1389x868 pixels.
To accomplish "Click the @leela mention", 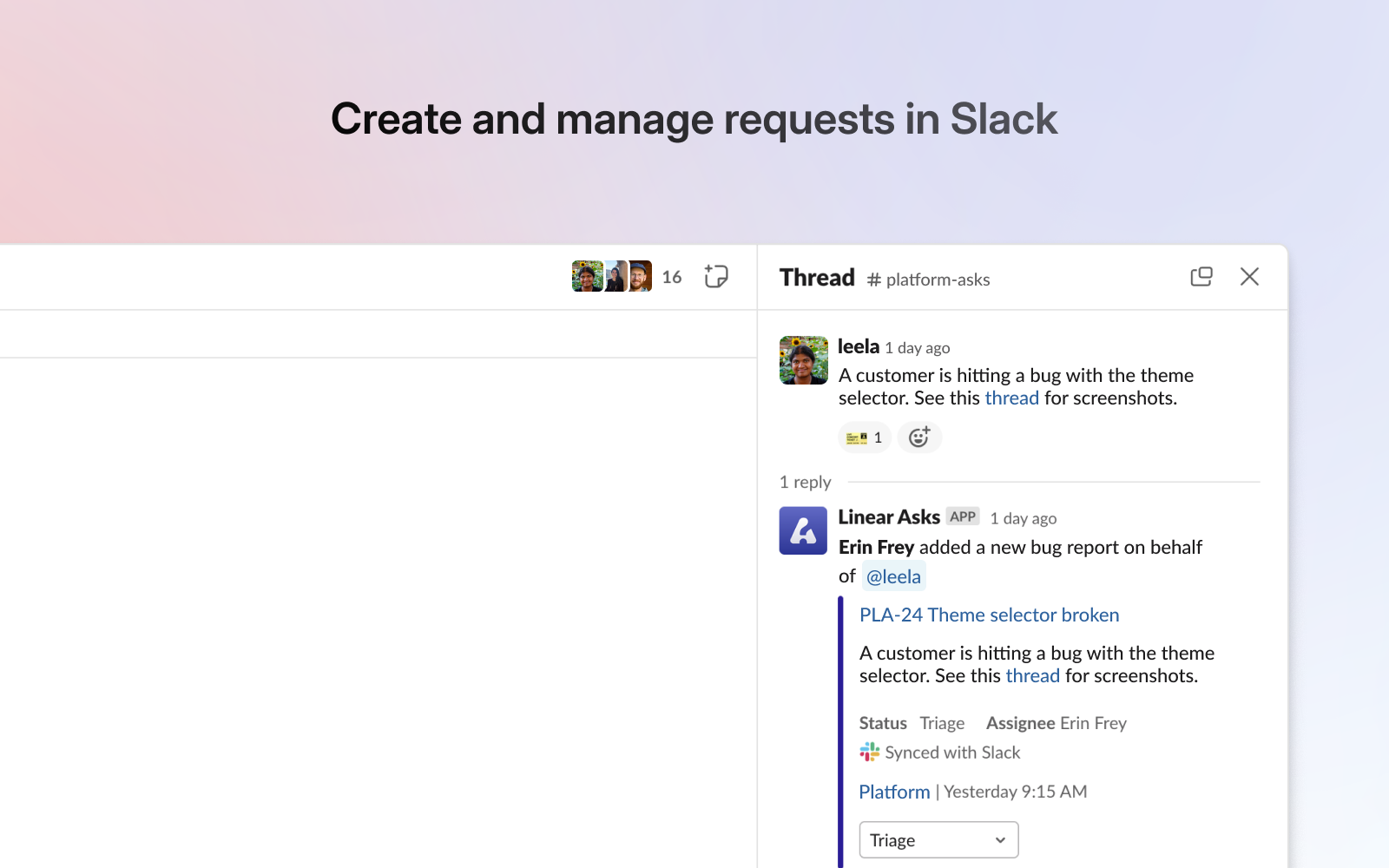I will (894, 576).
